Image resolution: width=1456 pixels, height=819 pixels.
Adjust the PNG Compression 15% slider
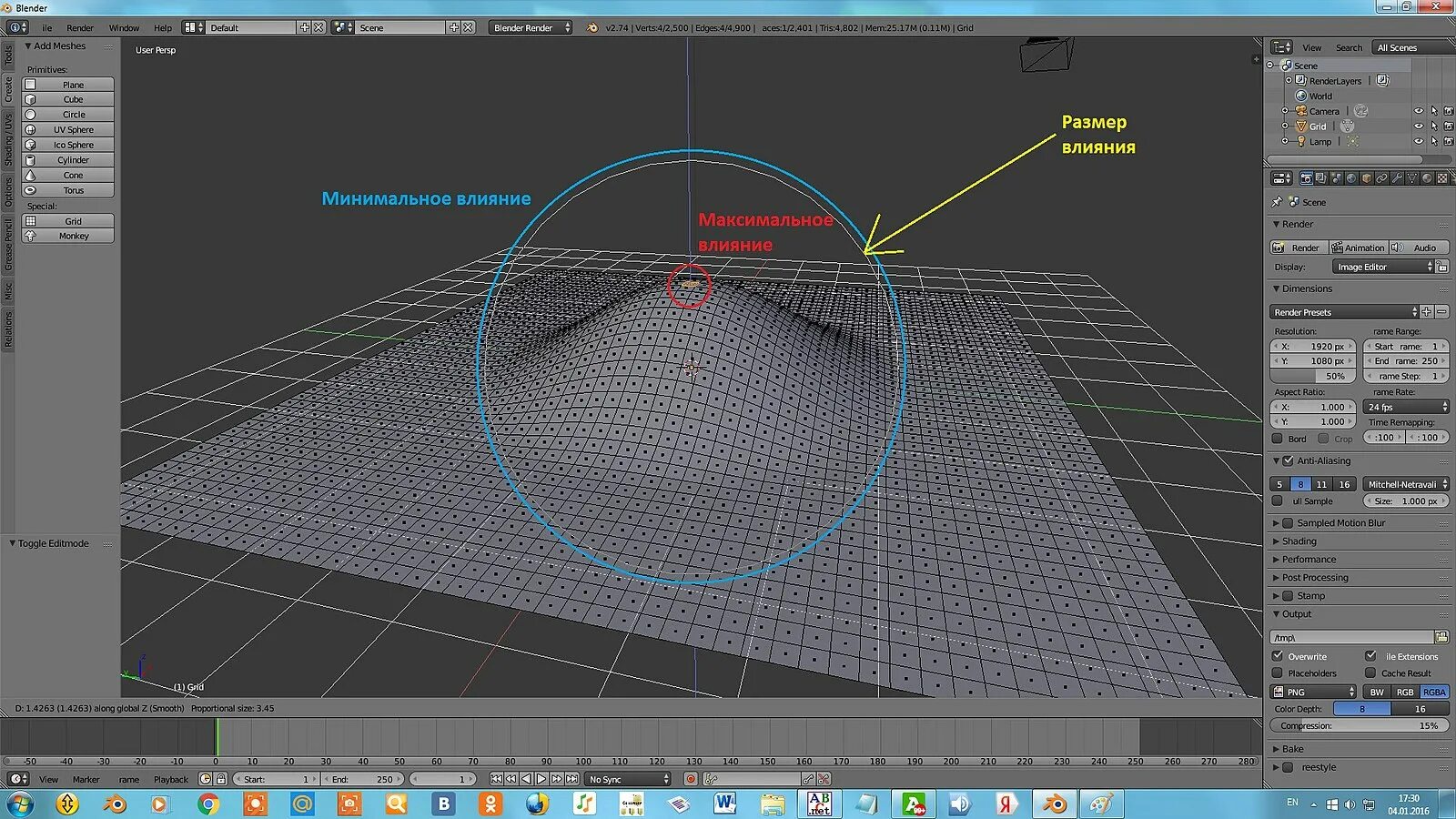[x=1360, y=725]
